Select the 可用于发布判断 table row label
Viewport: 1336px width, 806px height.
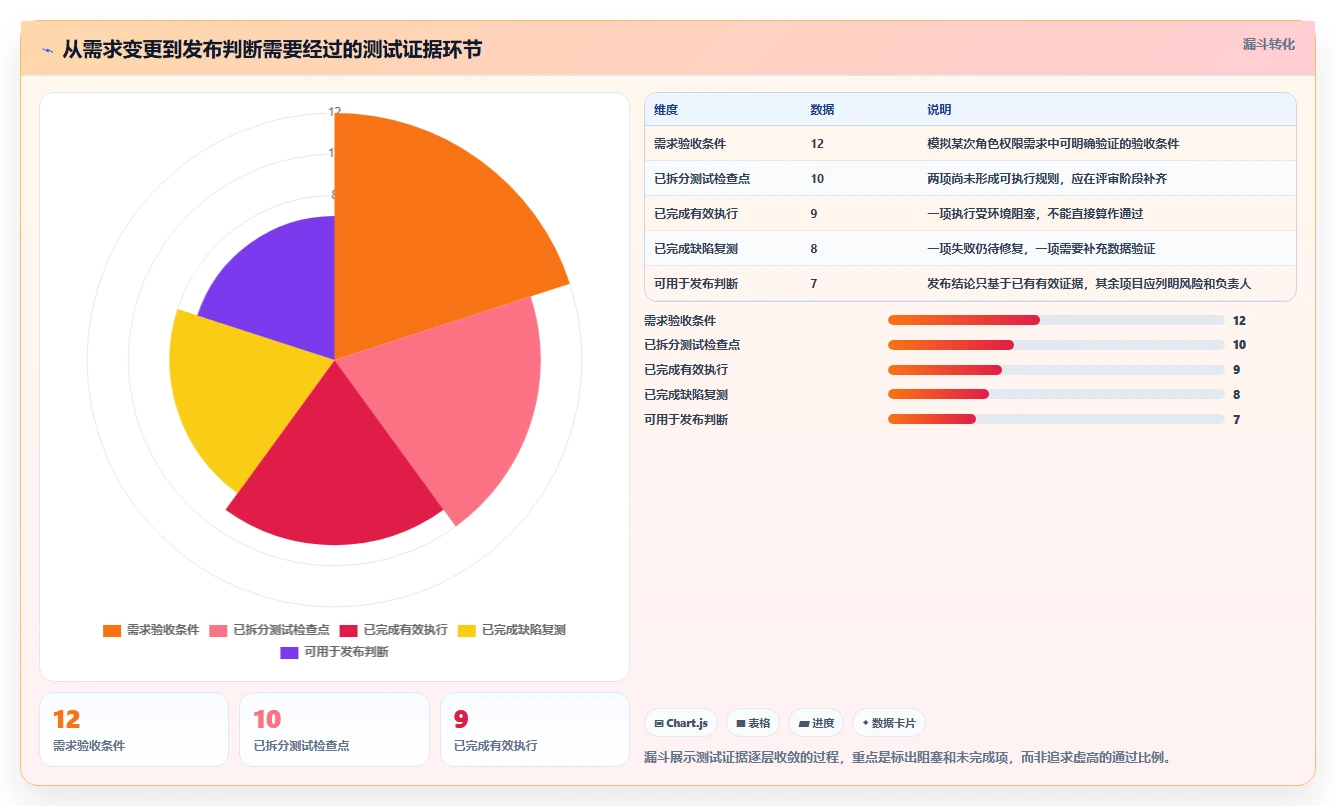coord(696,284)
